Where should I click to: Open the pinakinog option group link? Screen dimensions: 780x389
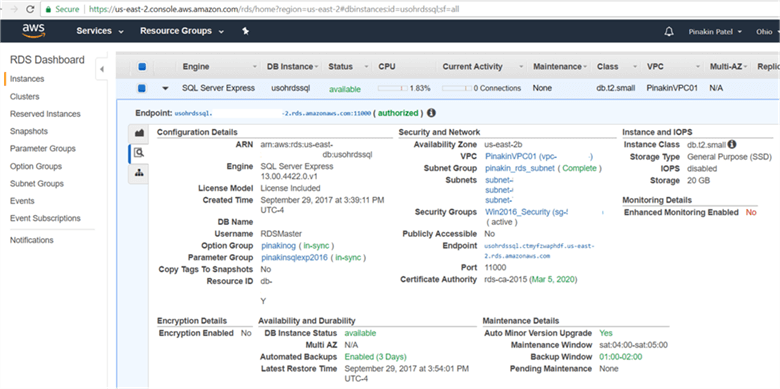click(x=278, y=246)
